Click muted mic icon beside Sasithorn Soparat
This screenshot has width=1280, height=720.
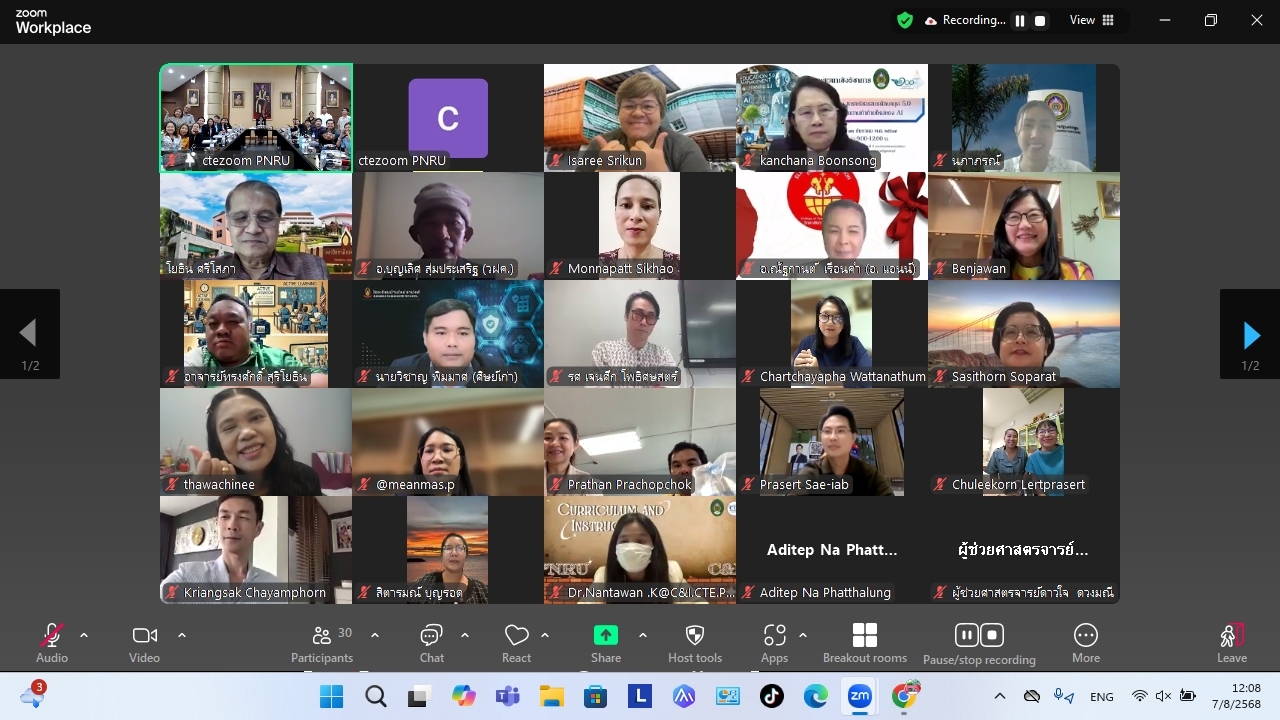(940, 376)
